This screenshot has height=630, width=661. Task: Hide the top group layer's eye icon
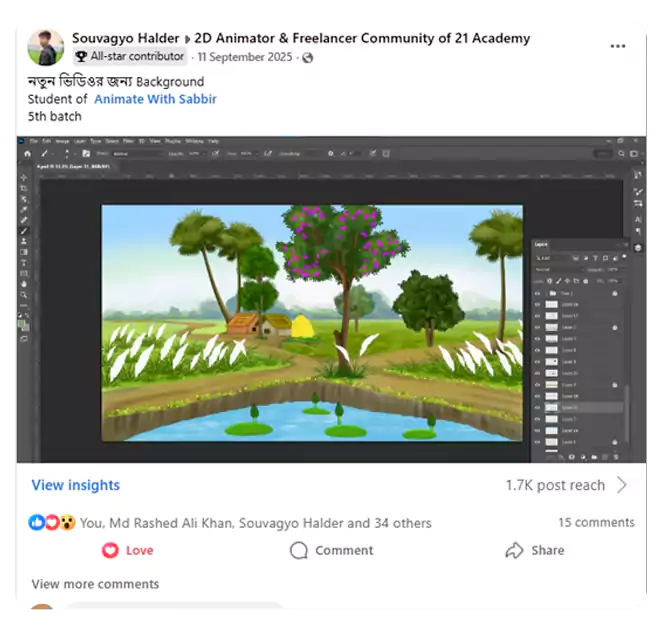click(x=538, y=292)
